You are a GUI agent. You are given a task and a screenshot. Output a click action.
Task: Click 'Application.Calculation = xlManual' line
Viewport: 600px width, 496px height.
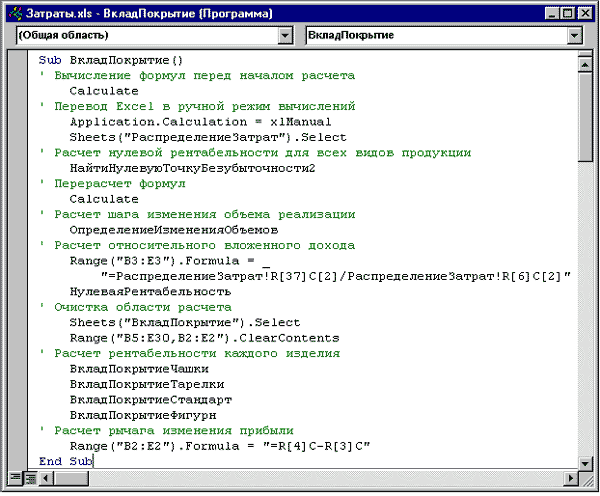(201, 122)
